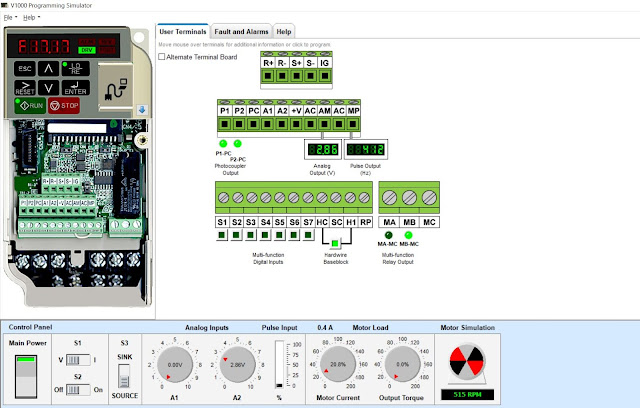The image size is (640, 408).
Task: Click the RESET keypad button
Action: 25,88
